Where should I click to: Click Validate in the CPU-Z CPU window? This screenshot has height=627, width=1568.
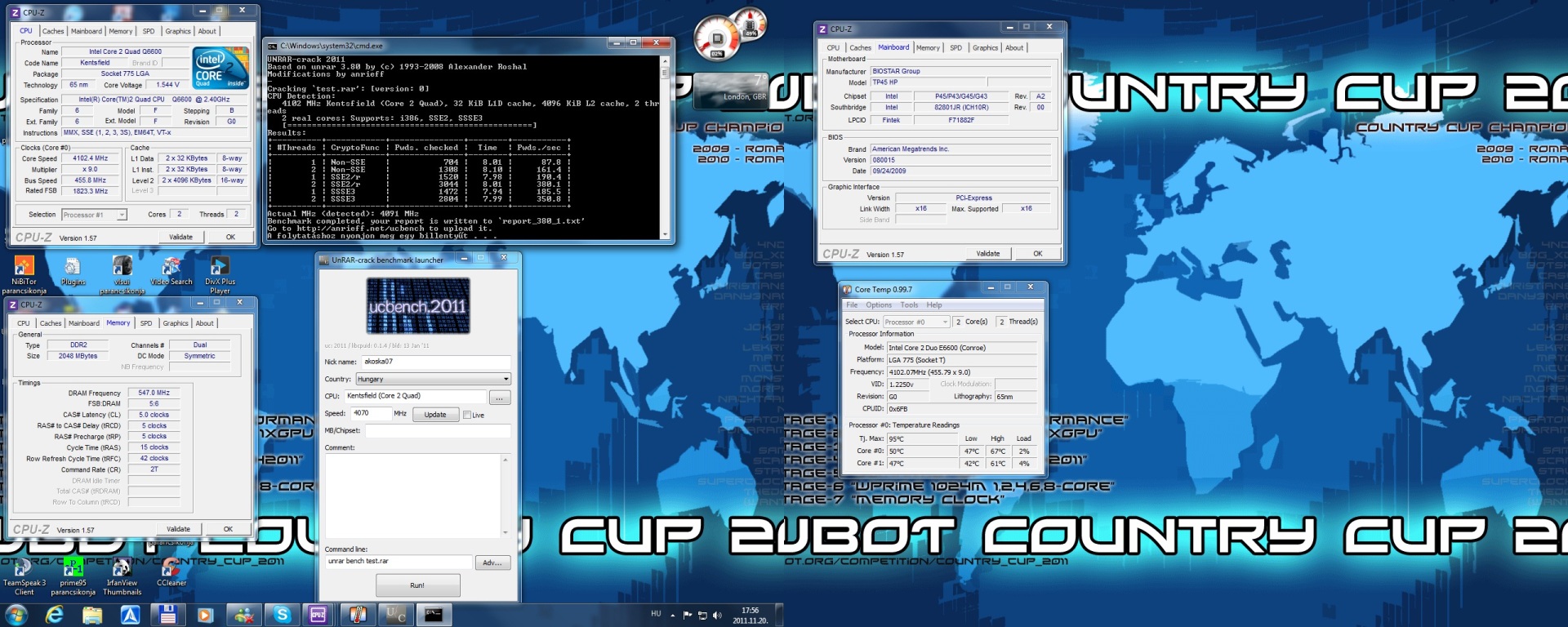coord(181,237)
